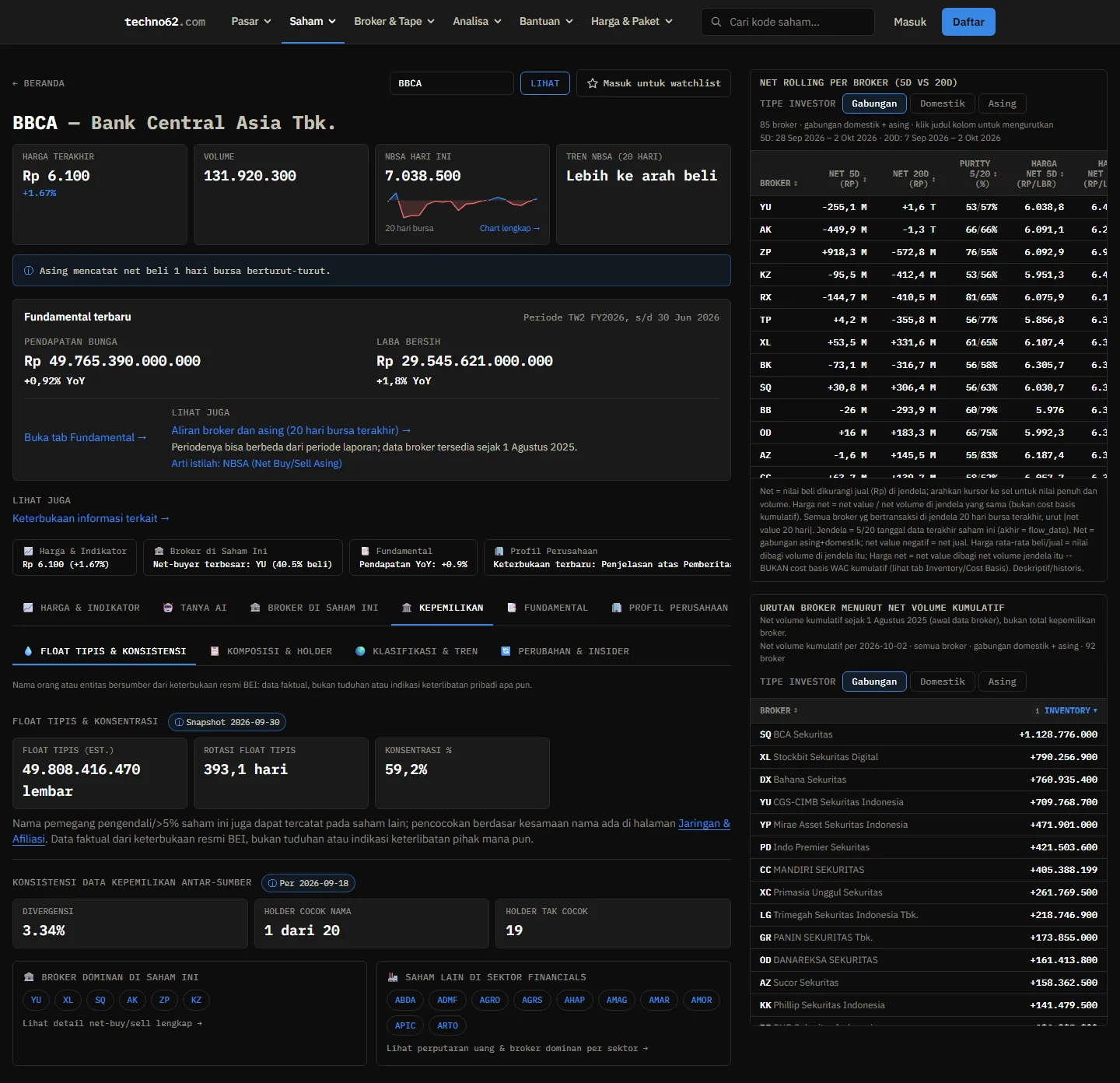Click the Kepemilikan tab bank icon
The height and width of the screenshot is (1083, 1120).
(x=407, y=608)
